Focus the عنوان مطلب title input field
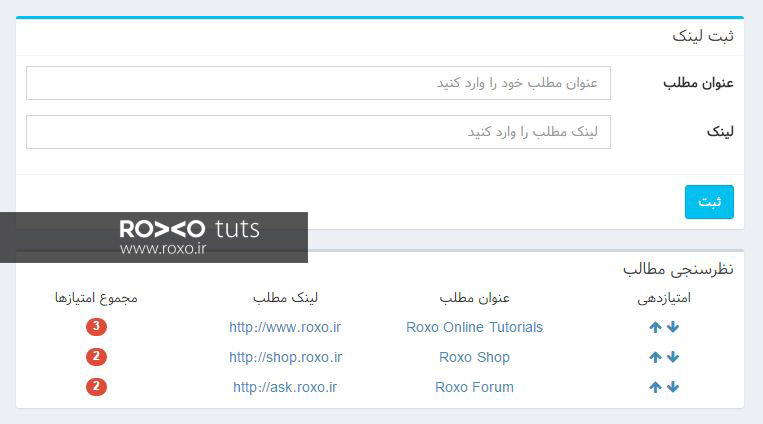The height and width of the screenshot is (424, 763). (318, 83)
